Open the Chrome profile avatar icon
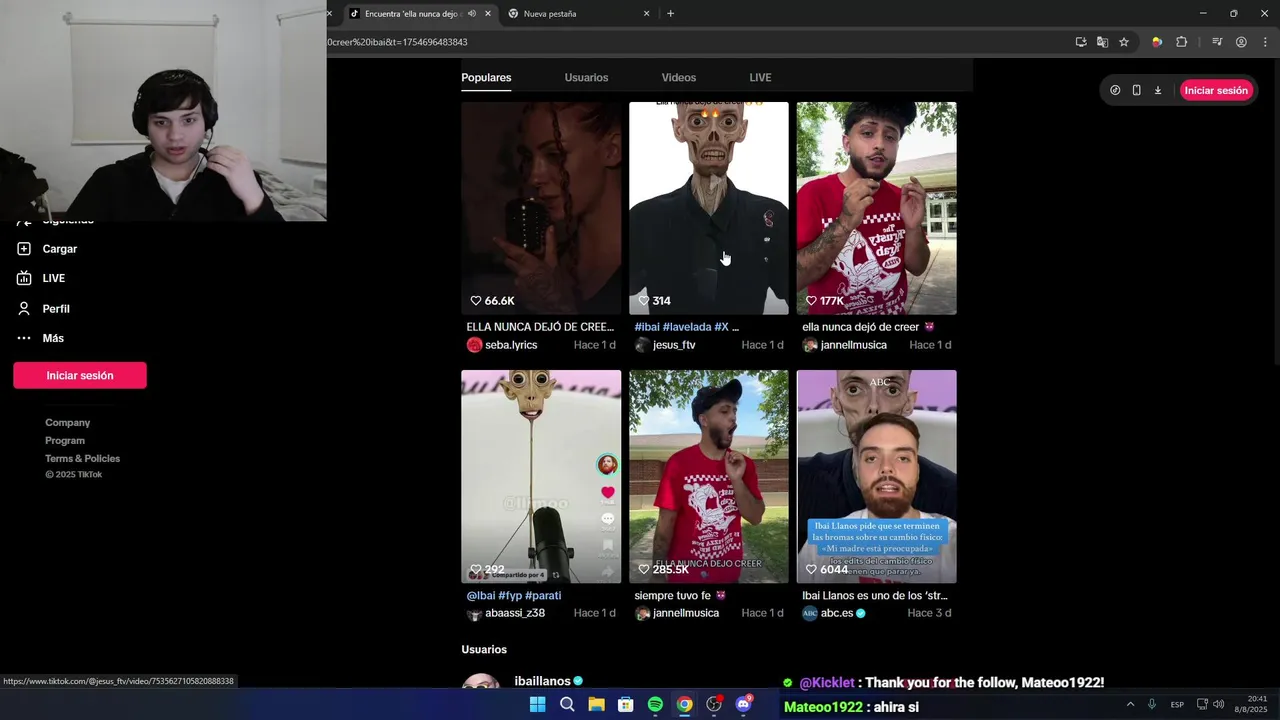 [1241, 42]
